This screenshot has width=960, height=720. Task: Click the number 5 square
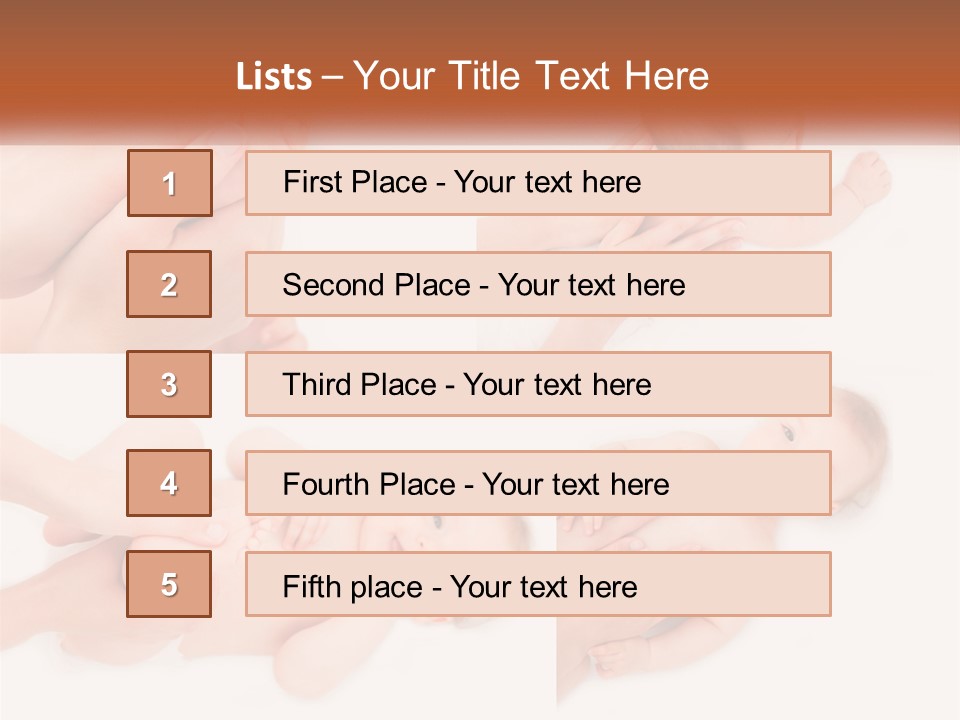(169, 584)
